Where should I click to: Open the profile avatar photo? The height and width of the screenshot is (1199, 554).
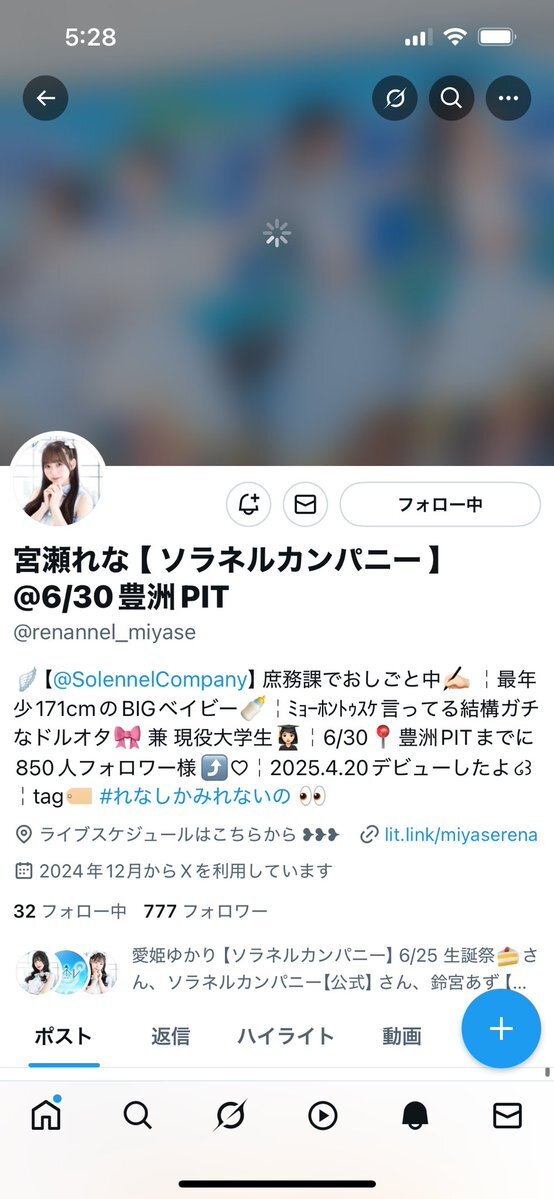pos(57,479)
